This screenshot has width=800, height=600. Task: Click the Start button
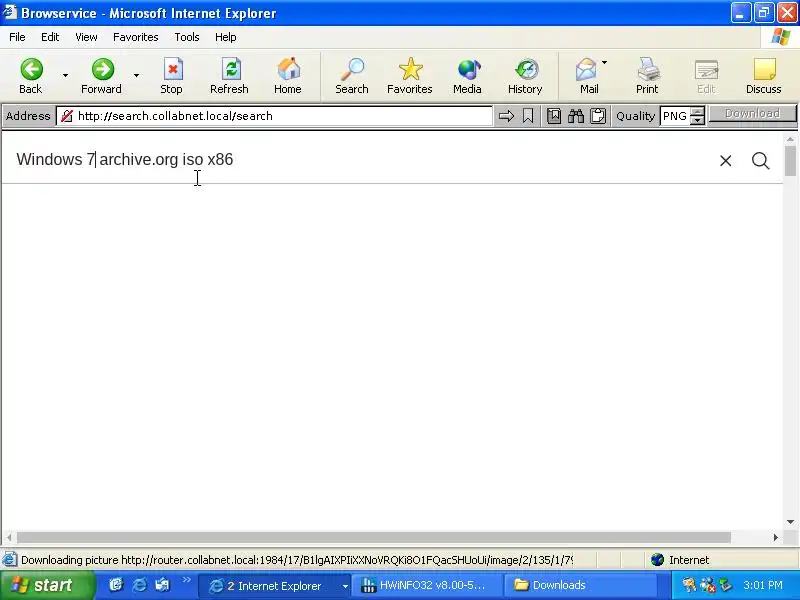point(47,585)
